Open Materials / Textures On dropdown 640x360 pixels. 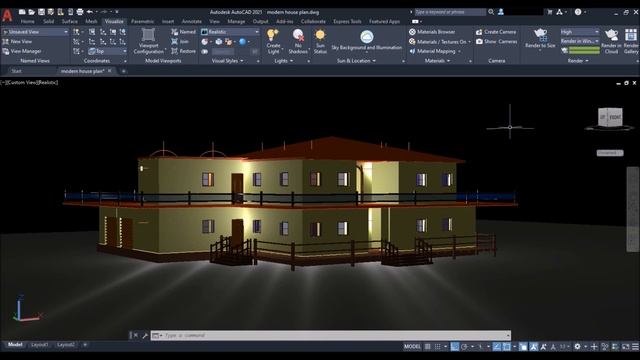pyautogui.click(x=440, y=41)
